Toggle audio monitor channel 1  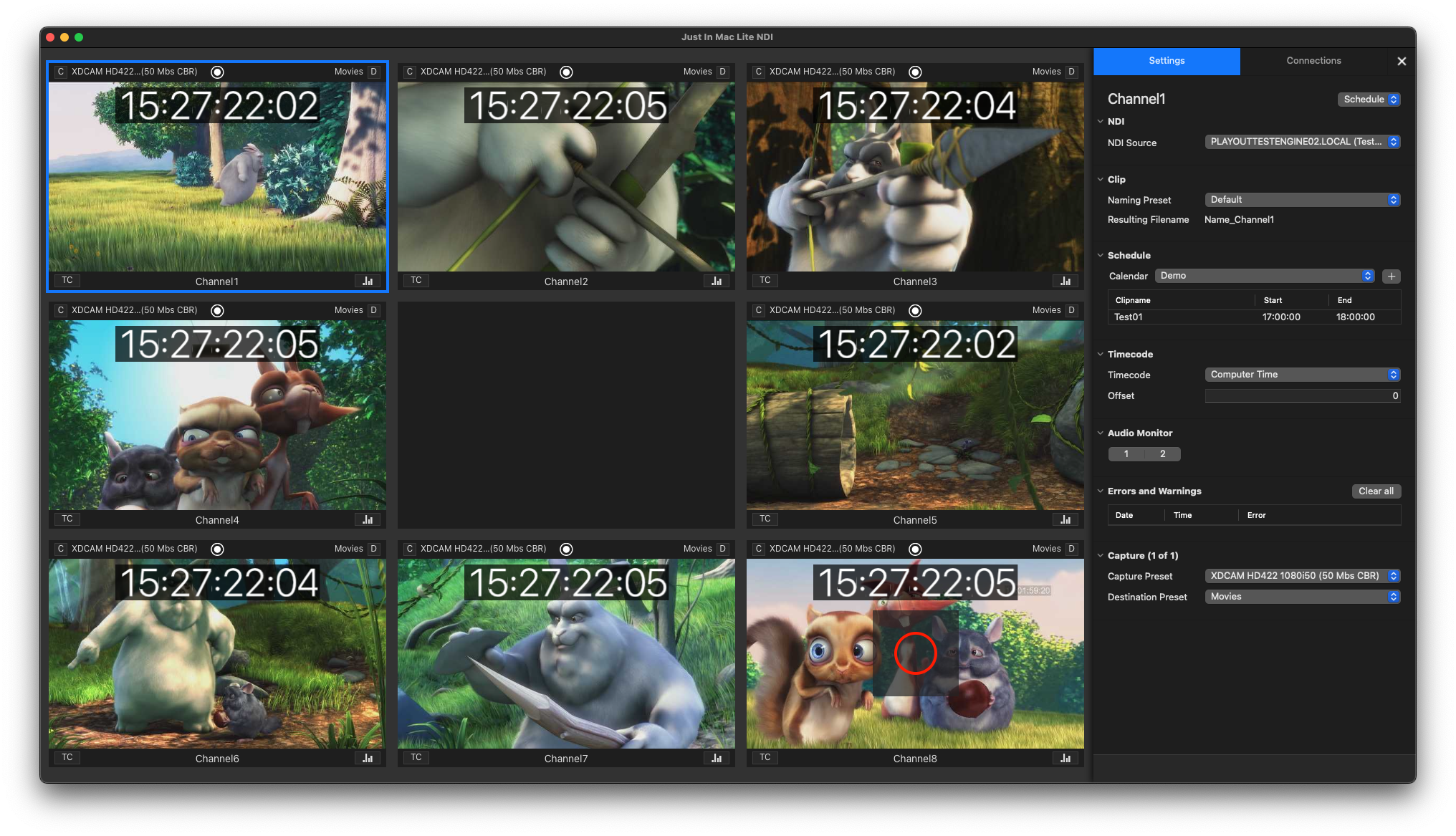click(1126, 454)
